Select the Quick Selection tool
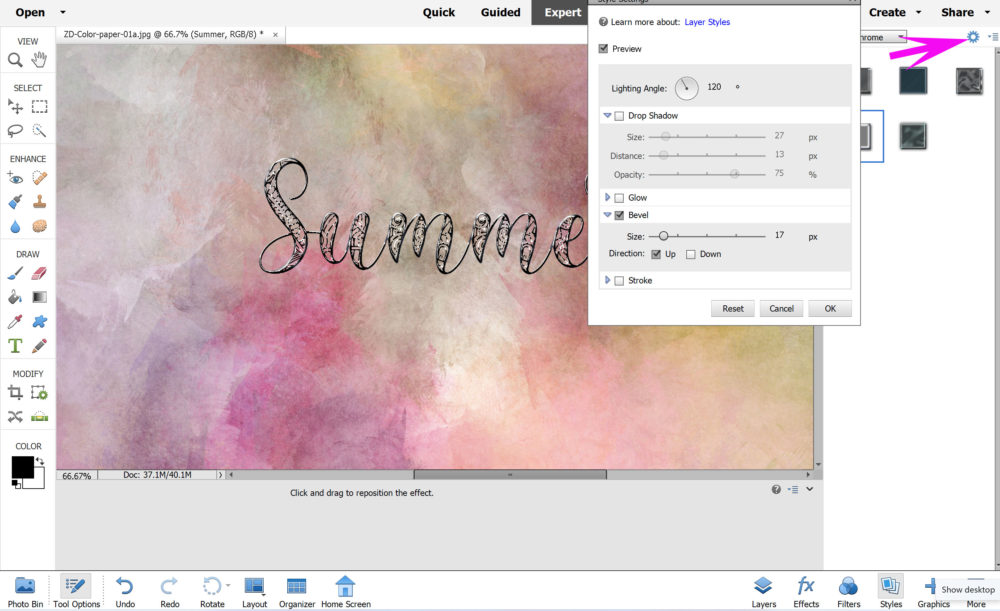Screen dimensions: 1000x611 [40, 131]
